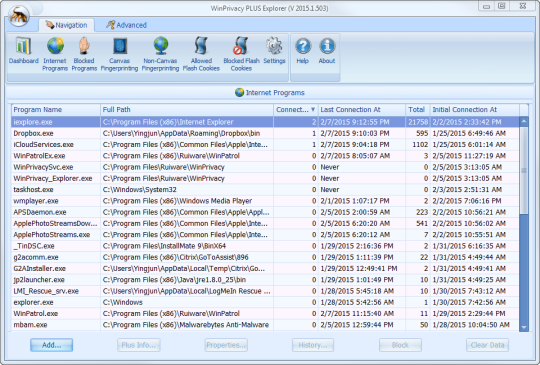Select the wmplayer.exe row

pyautogui.click(x=265, y=201)
